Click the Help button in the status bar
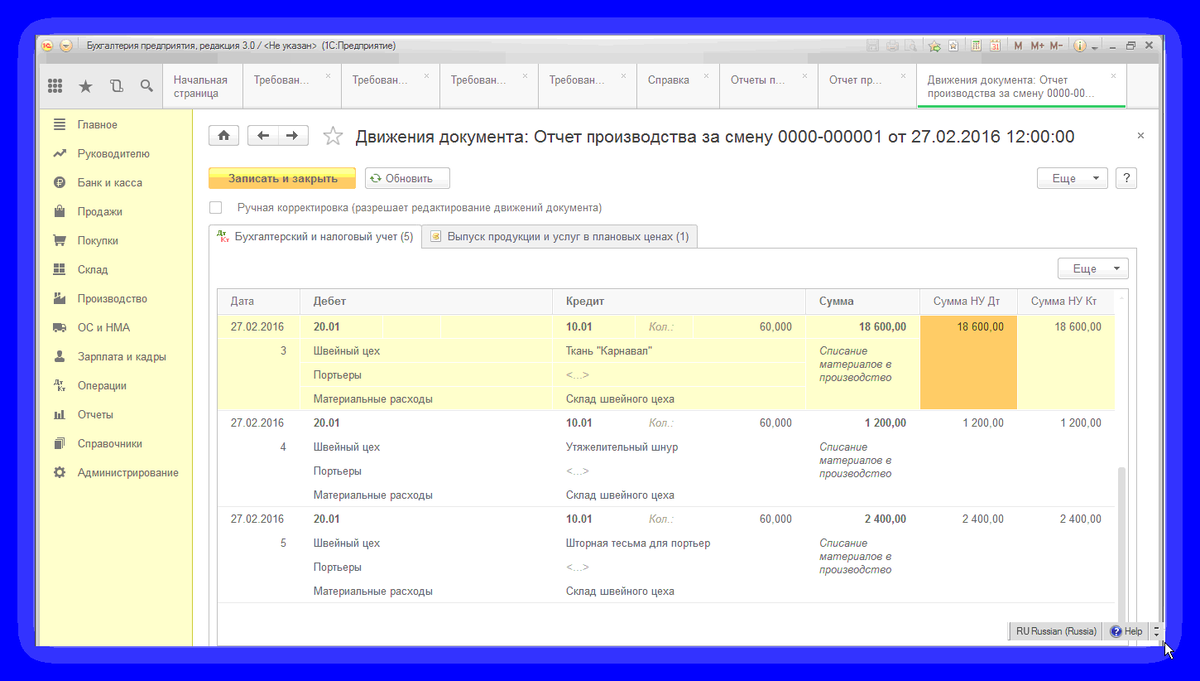This screenshot has height=681, width=1200. pos(1126,631)
